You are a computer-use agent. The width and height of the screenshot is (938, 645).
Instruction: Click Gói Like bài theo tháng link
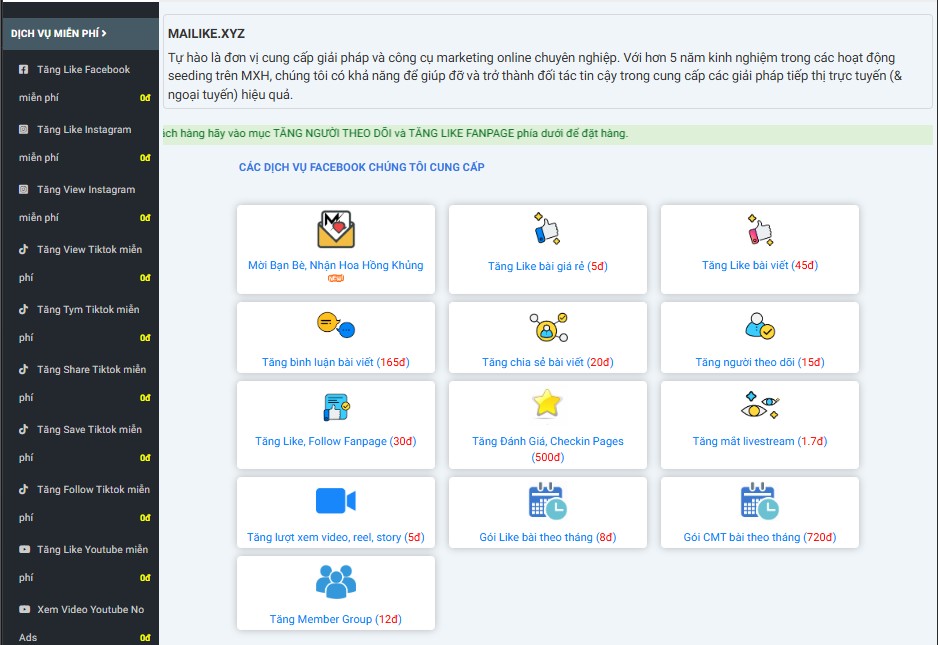click(x=547, y=537)
